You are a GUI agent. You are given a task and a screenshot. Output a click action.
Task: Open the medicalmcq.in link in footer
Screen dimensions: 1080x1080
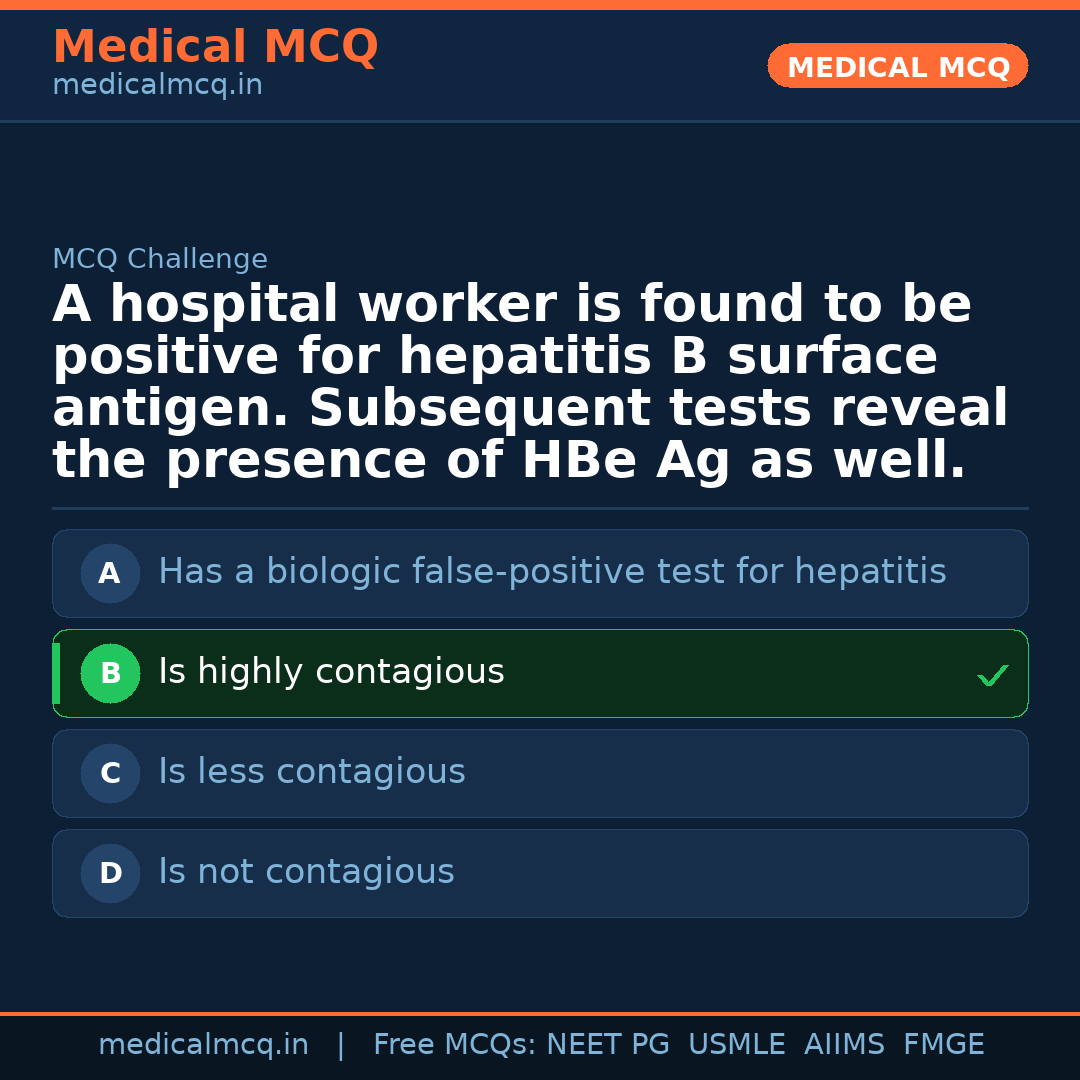[203, 1045]
